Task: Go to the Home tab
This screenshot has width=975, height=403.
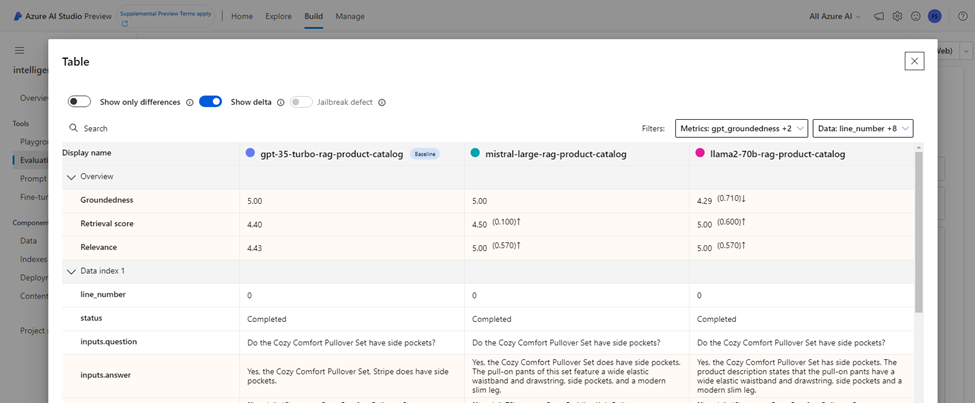Action: pos(242,16)
